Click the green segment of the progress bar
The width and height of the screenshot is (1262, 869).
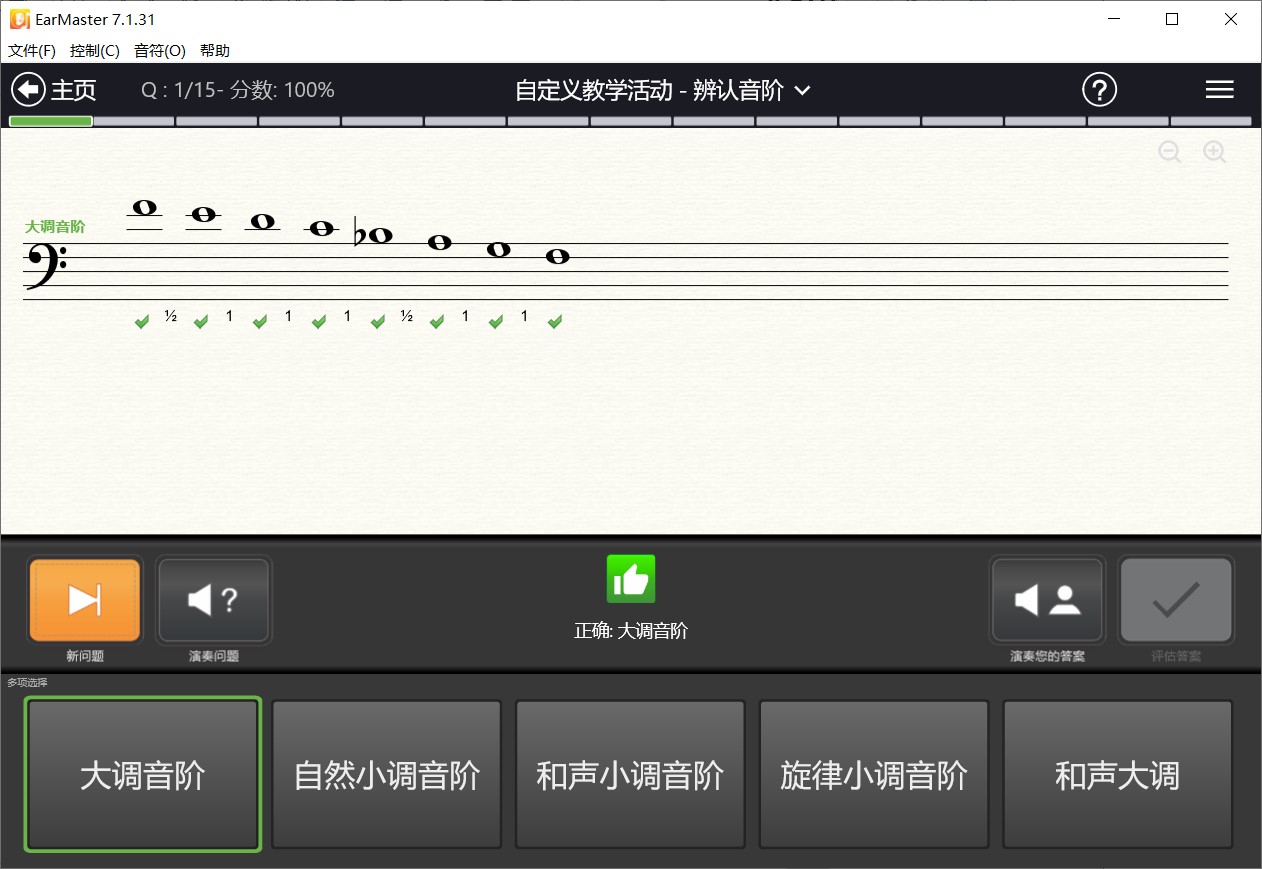[49, 120]
